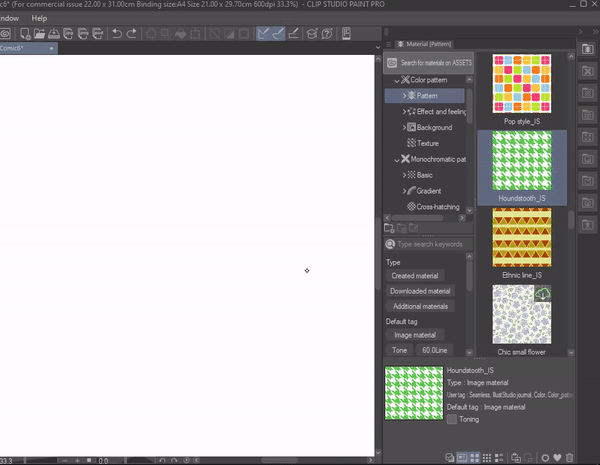Viewport: 600px width, 465px height.
Task: Click the Open file folder icon
Action: click(x=39, y=34)
